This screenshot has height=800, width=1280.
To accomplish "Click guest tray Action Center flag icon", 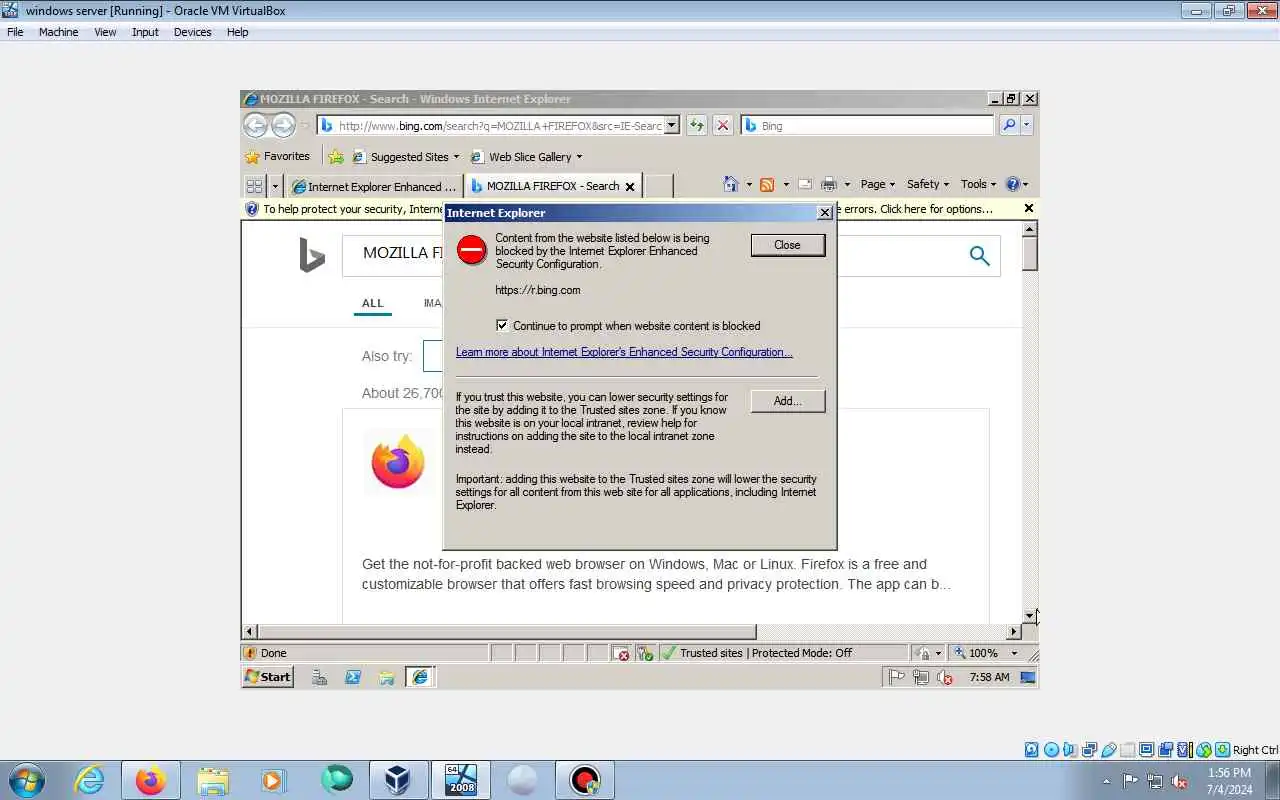I will pyautogui.click(x=897, y=677).
